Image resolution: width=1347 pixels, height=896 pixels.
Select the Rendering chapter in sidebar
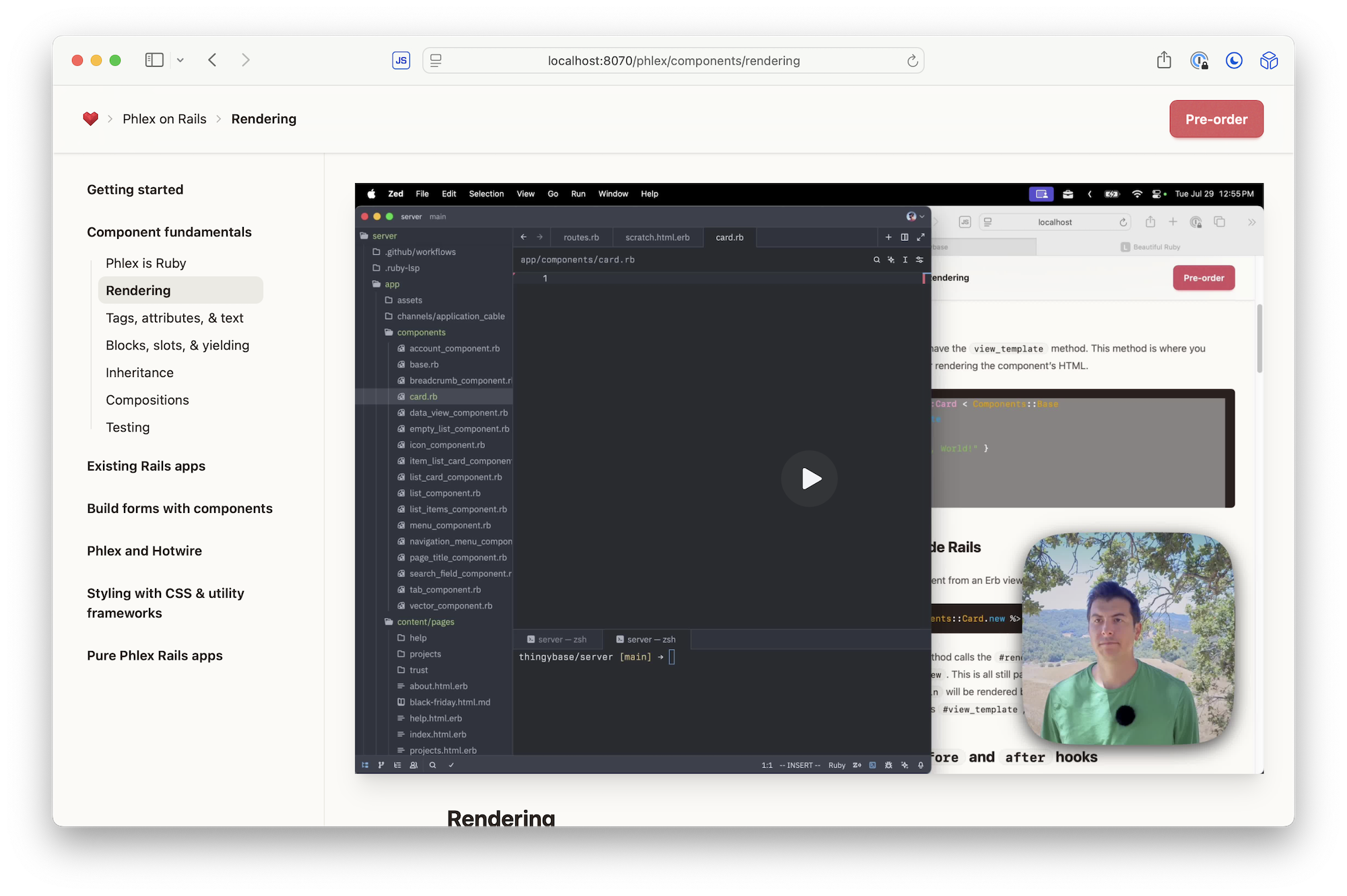(x=180, y=290)
